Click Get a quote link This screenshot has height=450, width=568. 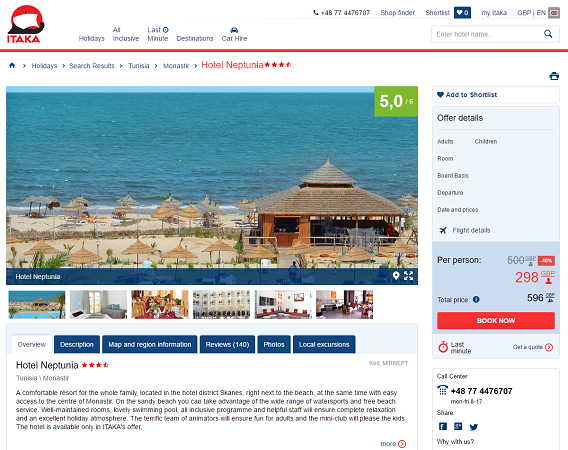point(532,347)
